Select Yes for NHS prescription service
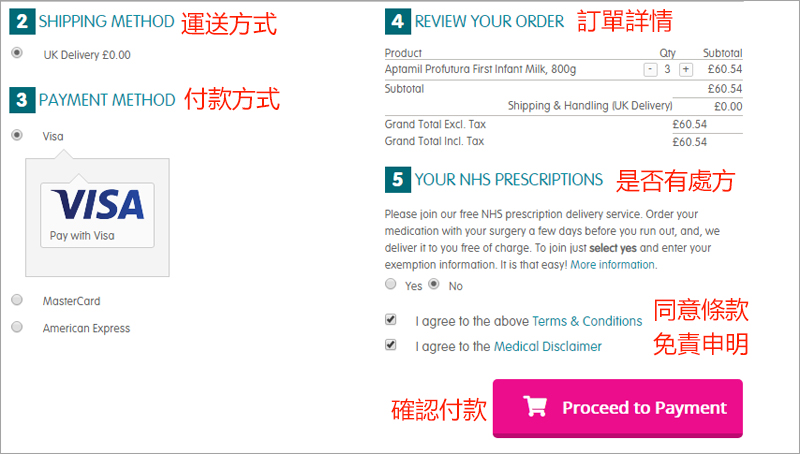 click(390, 284)
